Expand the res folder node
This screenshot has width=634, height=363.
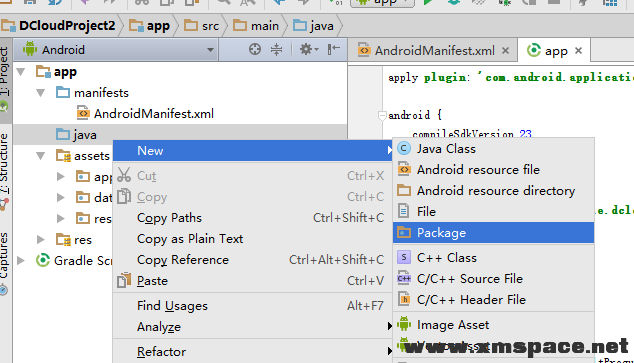point(40,240)
